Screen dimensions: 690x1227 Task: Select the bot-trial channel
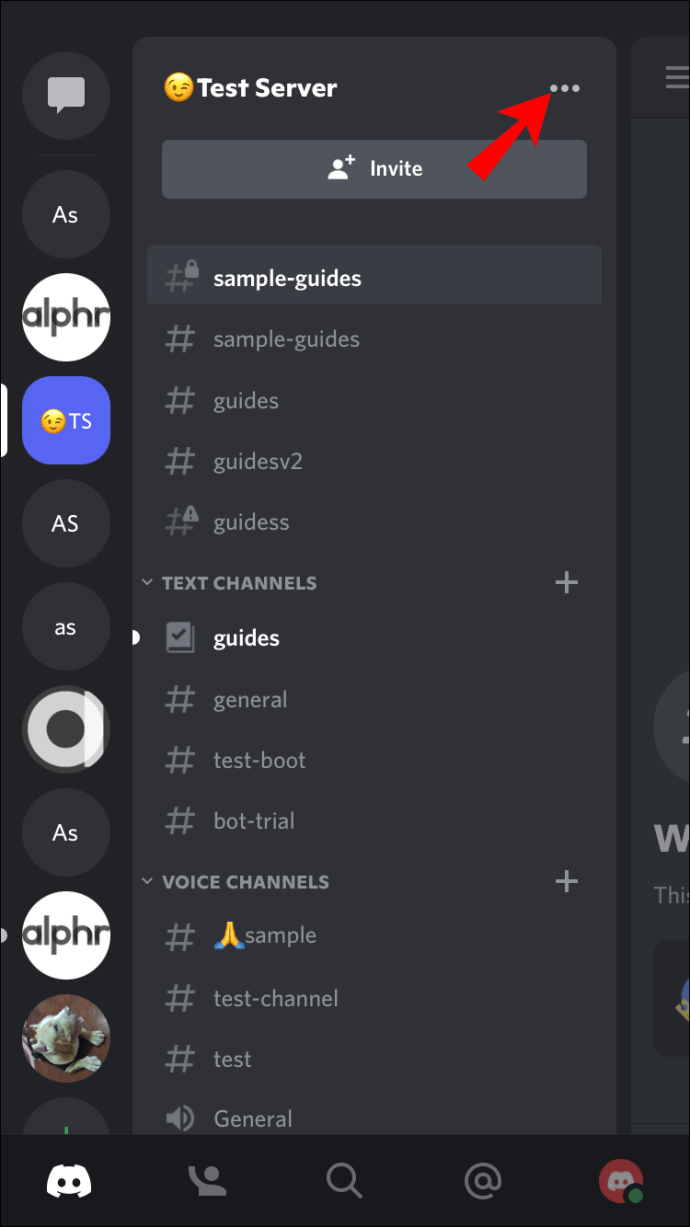pyautogui.click(x=374, y=821)
